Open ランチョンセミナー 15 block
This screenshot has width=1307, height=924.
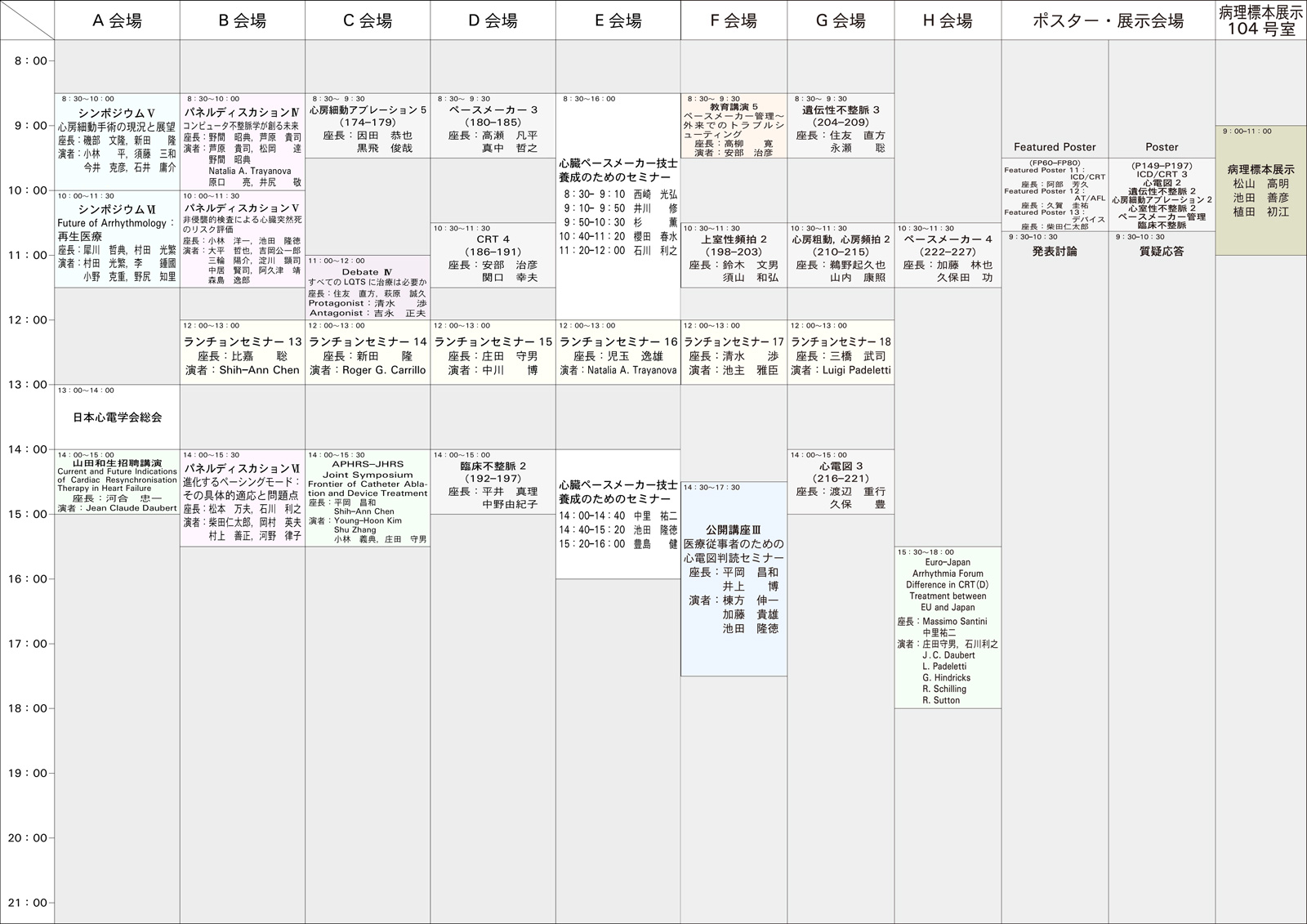click(x=493, y=352)
